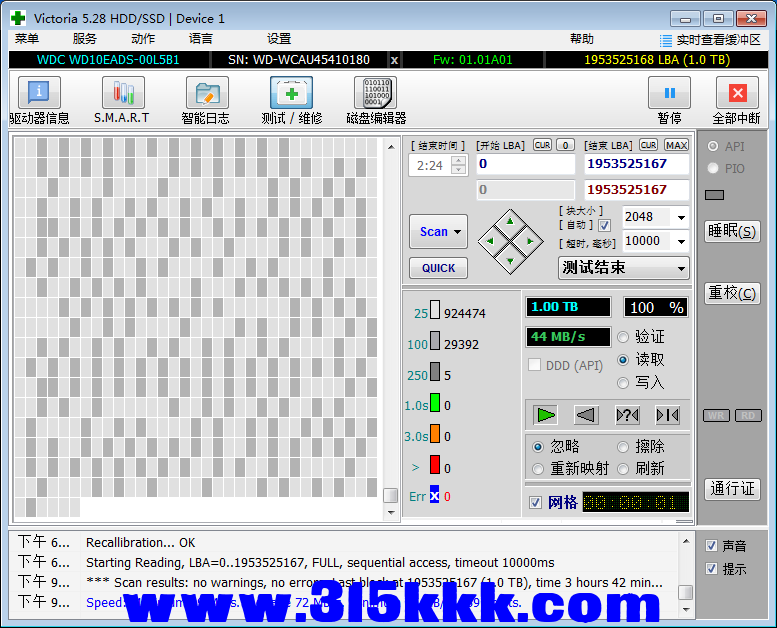777x628 pixels.
Task: Open the 设置 settings menu
Action: pos(279,39)
